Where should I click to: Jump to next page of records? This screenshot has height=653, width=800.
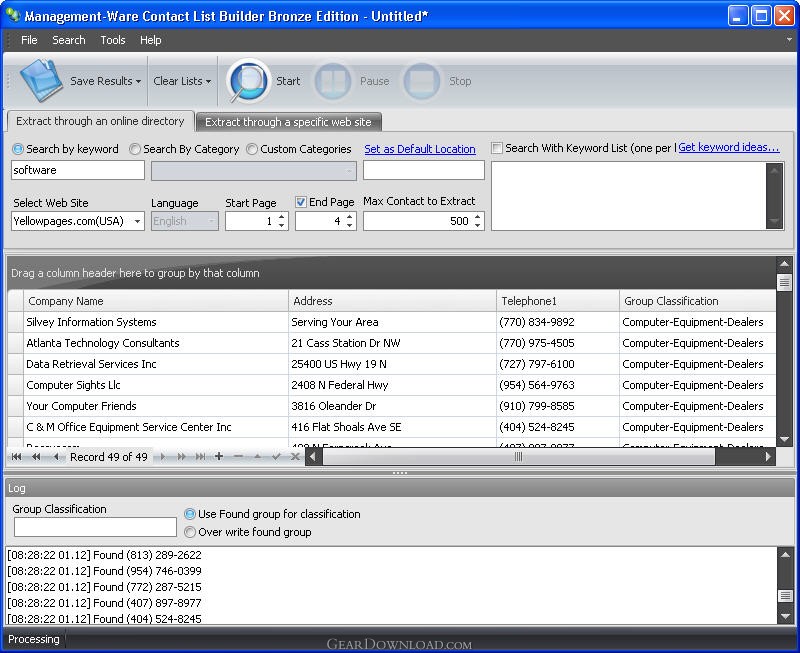tap(181, 457)
